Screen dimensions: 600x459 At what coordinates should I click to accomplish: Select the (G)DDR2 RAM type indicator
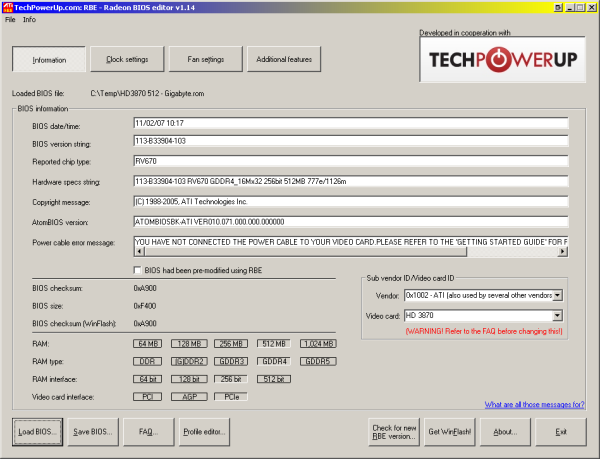(x=189, y=361)
